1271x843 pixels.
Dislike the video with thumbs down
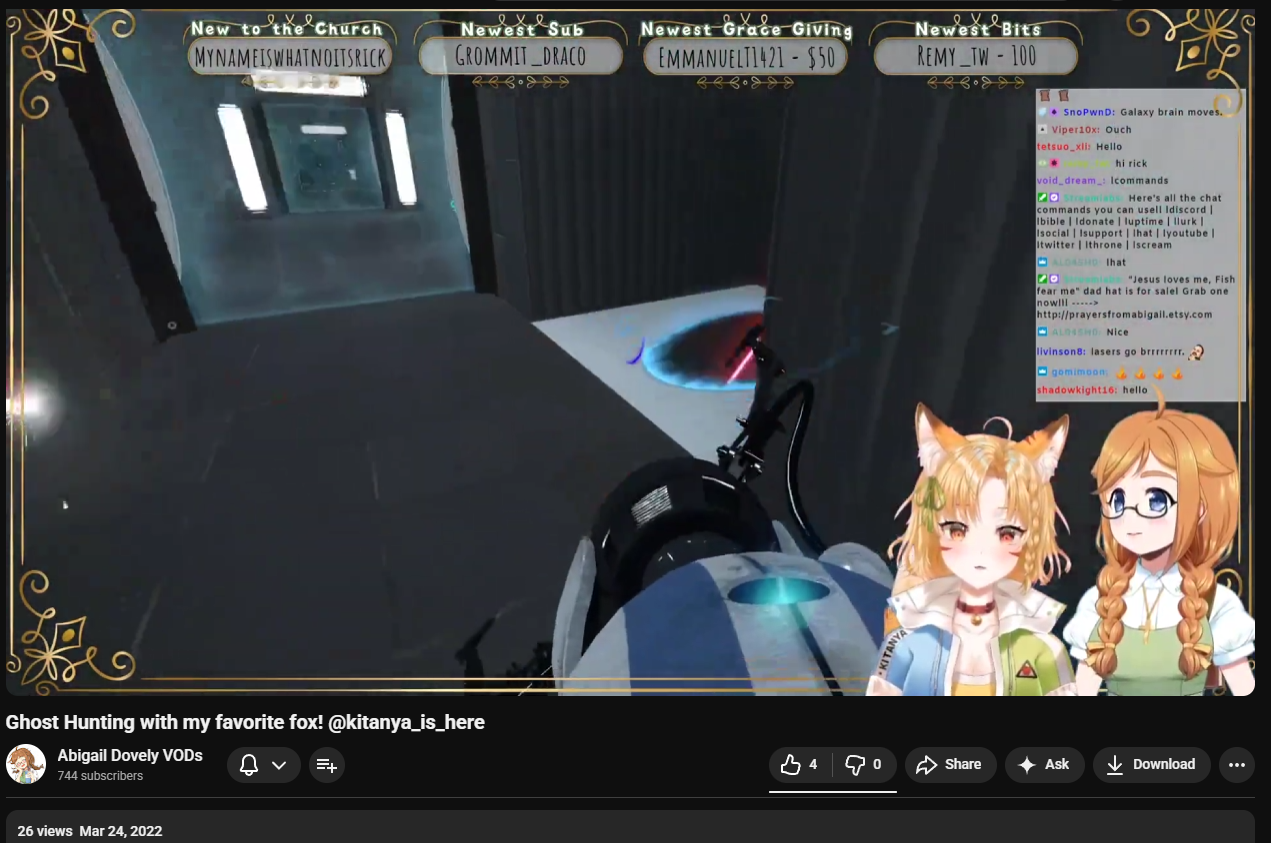pyautogui.click(x=864, y=765)
